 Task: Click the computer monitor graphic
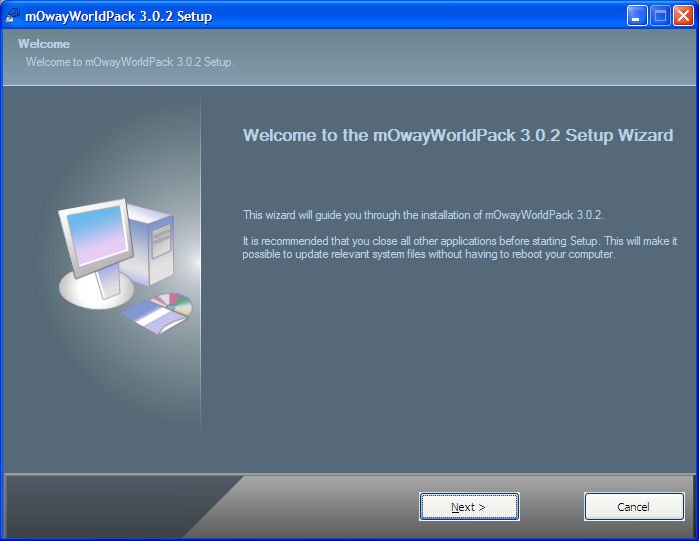(91, 238)
